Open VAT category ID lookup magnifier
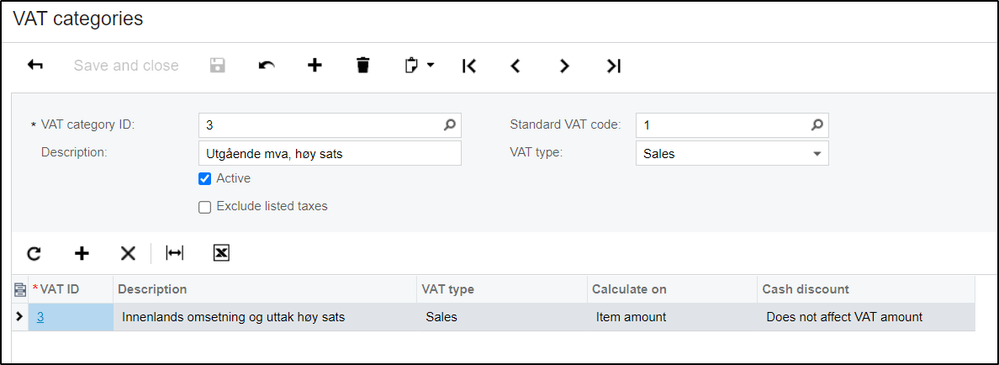The width and height of the screenshot is (999, 365). pos(450,125)
